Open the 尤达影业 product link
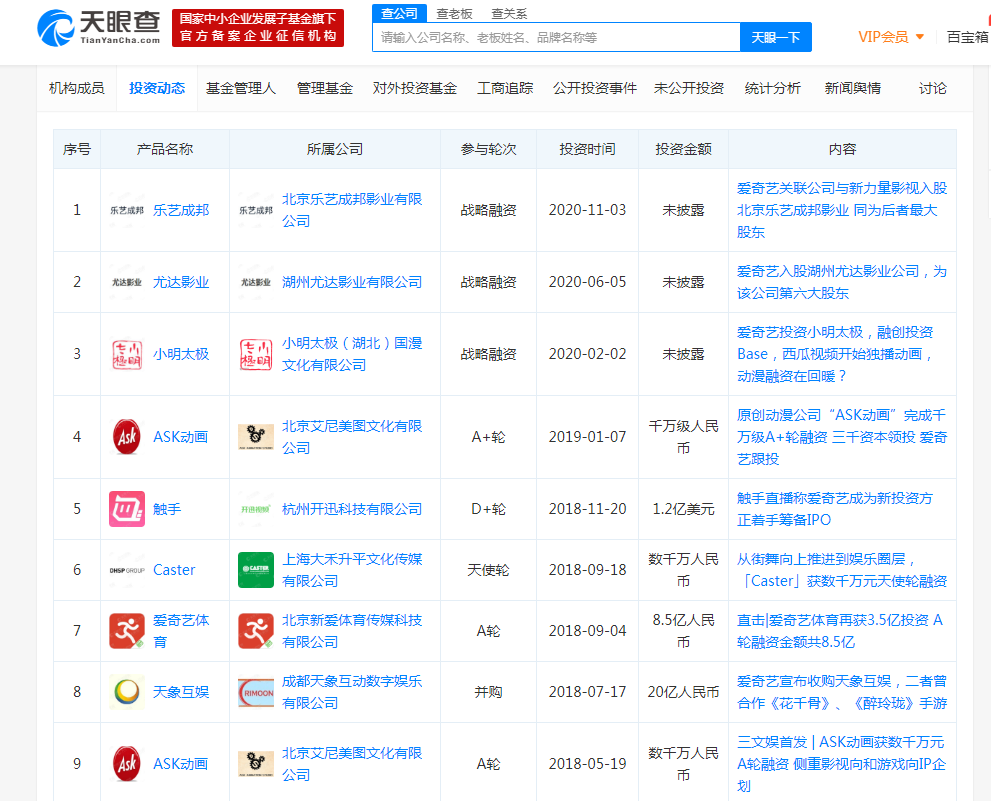This screenshot has width=991, height=801. (181, 282)
